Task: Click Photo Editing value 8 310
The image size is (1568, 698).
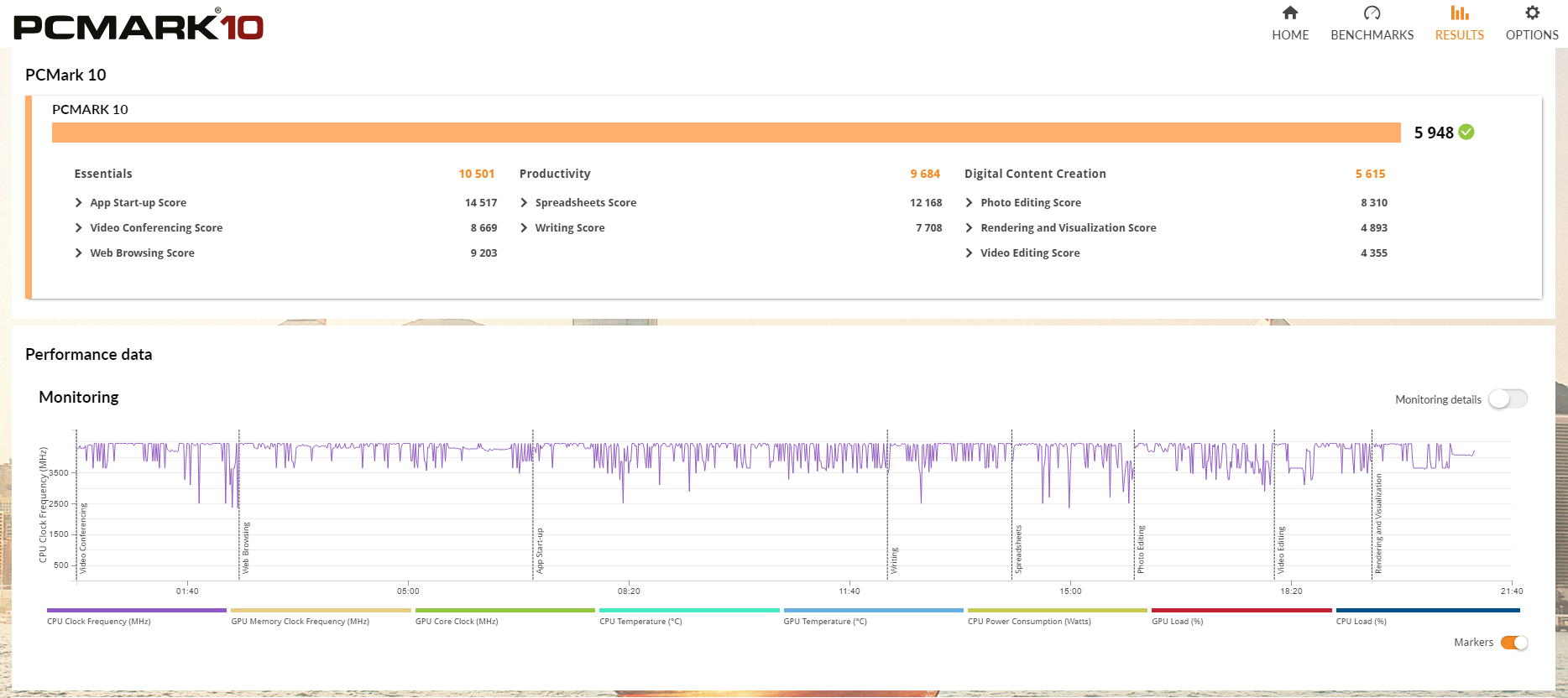Action: tap(1374, 203)
